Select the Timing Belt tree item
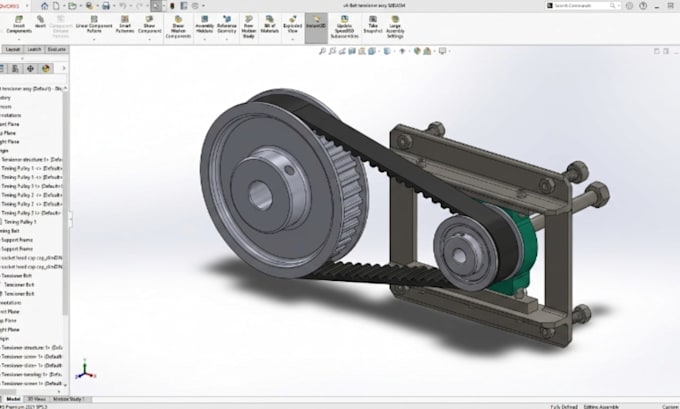This screenshot has height=409, width=680. coord(10,231)
